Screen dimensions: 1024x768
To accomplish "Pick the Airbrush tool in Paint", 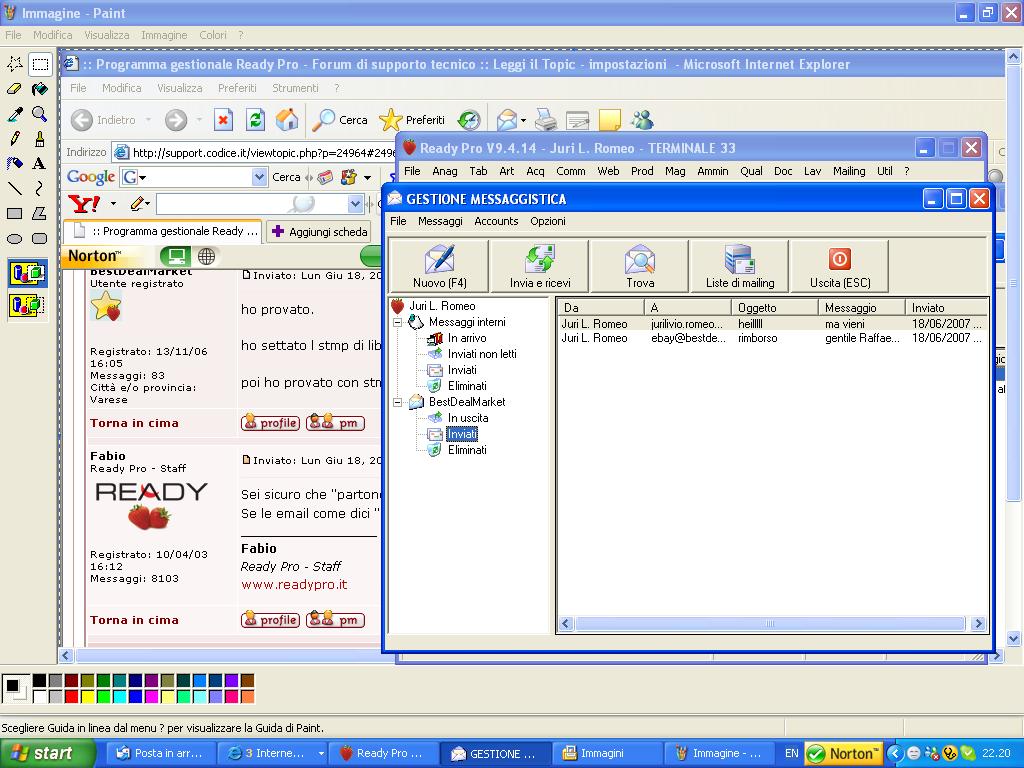I will (x=15, y=163).
